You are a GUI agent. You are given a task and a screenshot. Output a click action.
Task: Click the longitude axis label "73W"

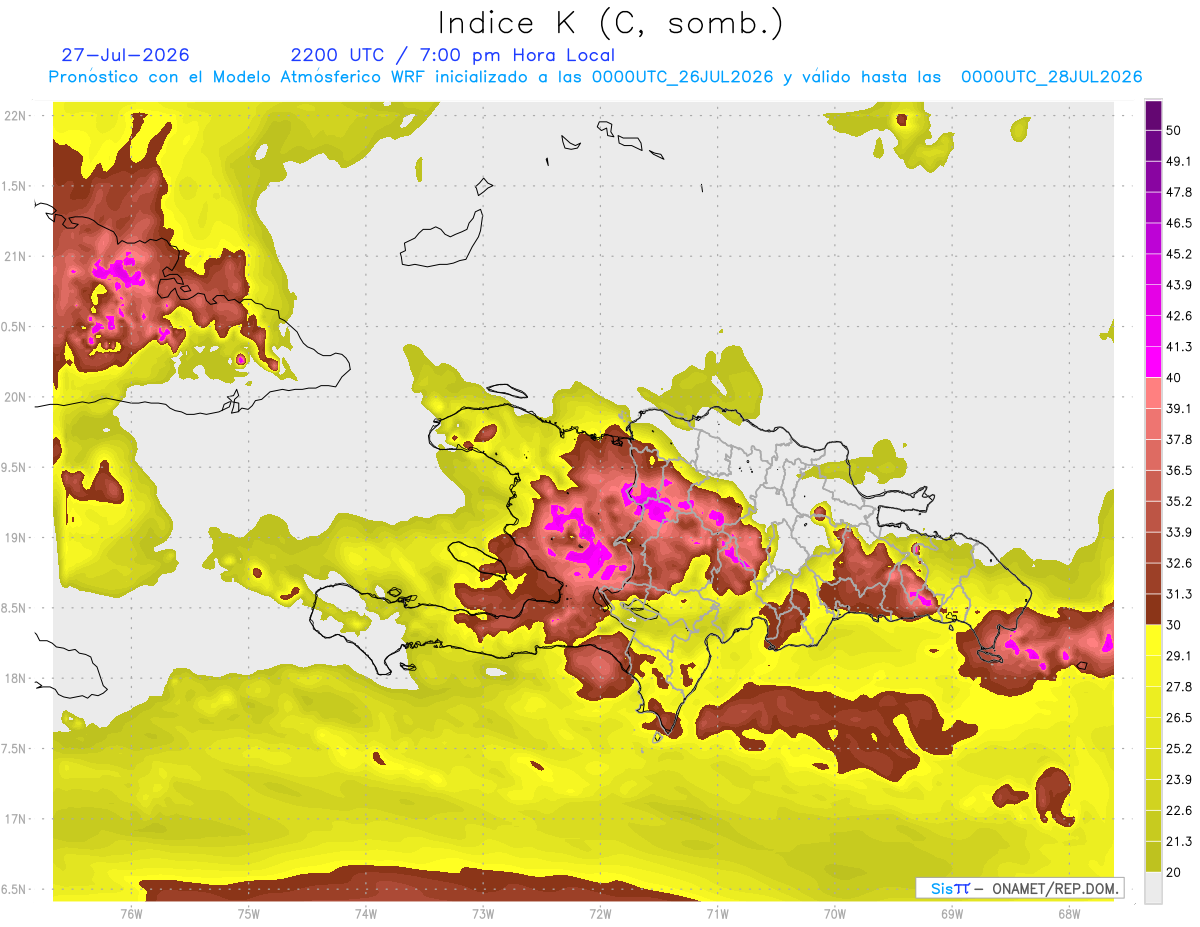tap(483, 914)
